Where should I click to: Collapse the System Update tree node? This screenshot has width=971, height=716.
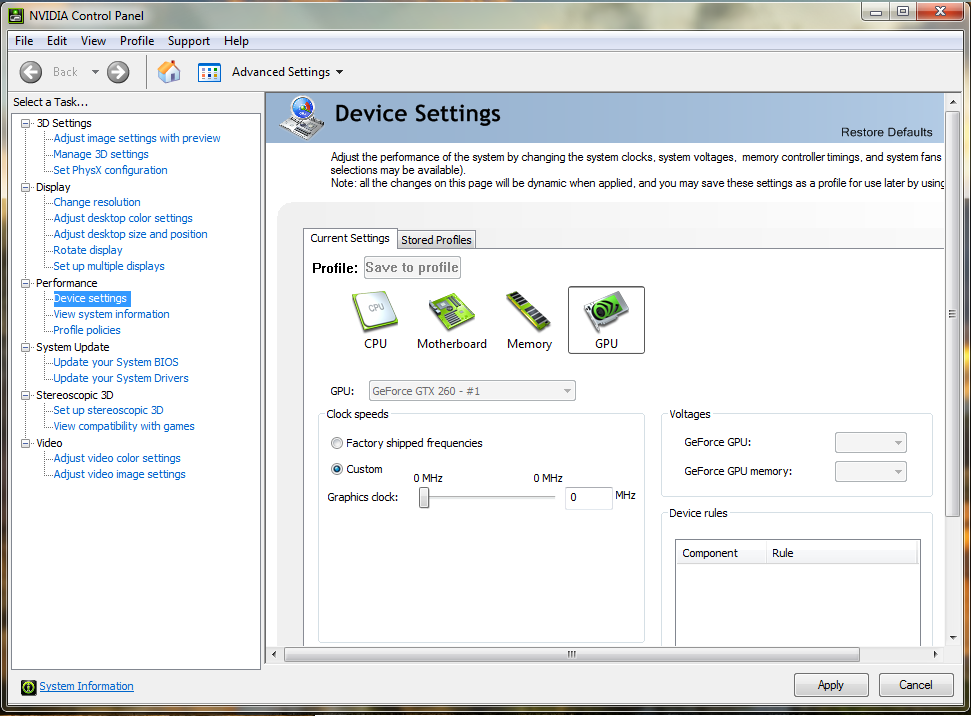(25, 347)
